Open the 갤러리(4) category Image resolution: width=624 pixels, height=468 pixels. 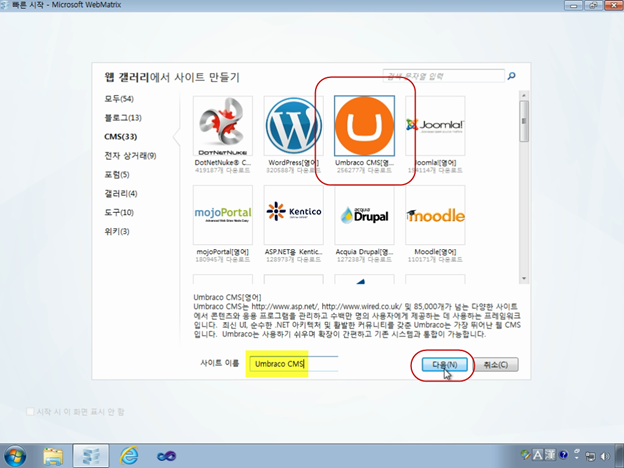tap(121, 193)
